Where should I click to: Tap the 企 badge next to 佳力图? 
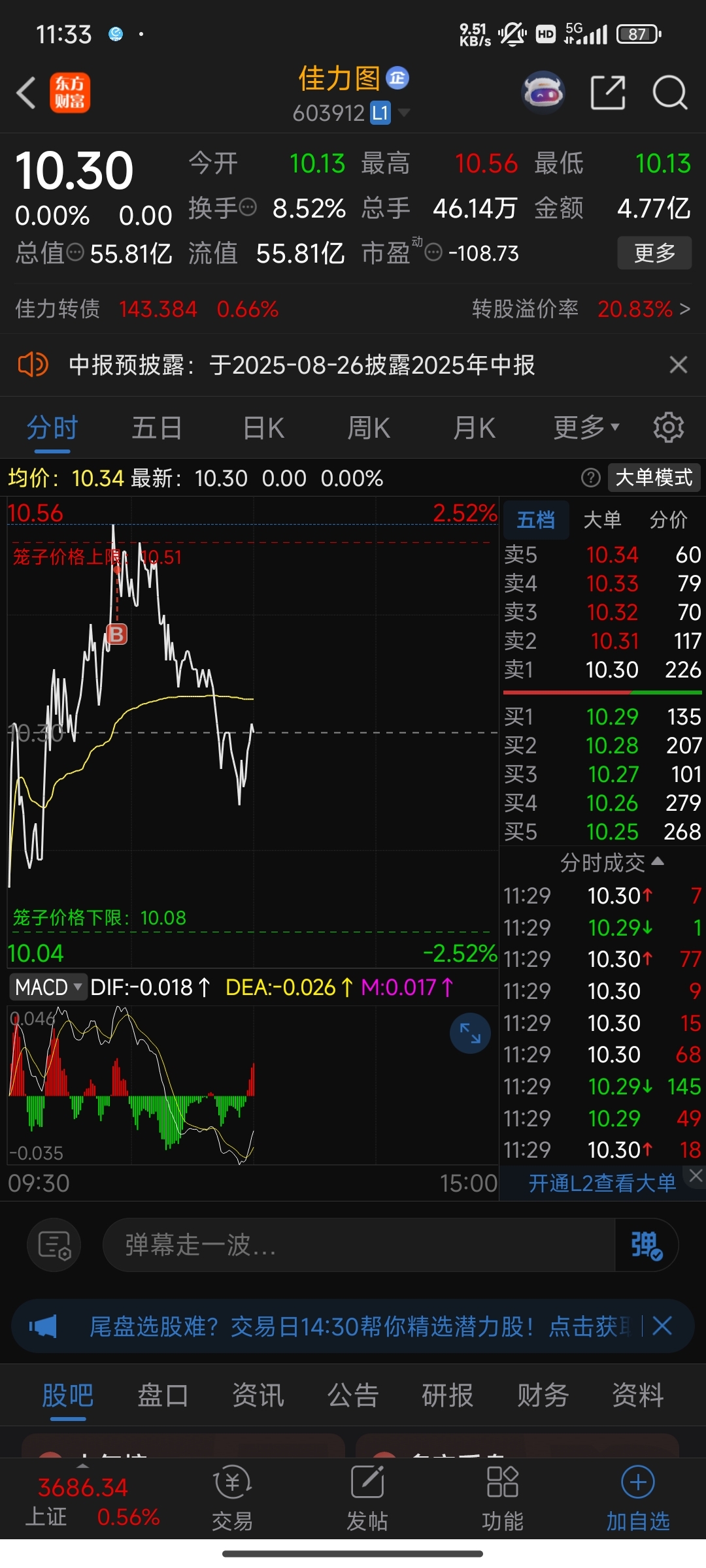point(397,78)
